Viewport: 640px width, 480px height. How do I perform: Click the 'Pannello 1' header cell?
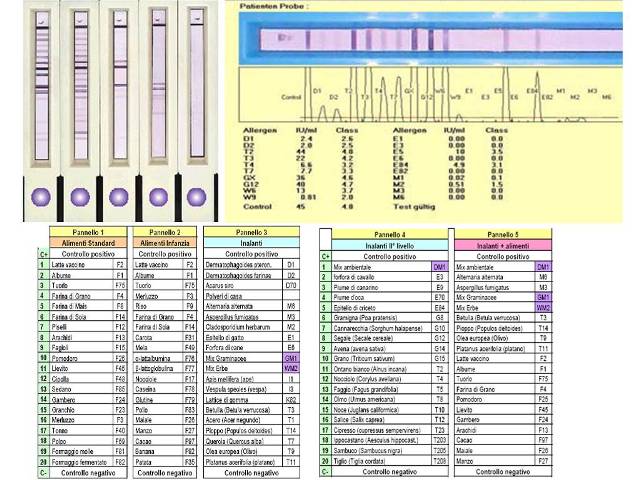point(88,232)
